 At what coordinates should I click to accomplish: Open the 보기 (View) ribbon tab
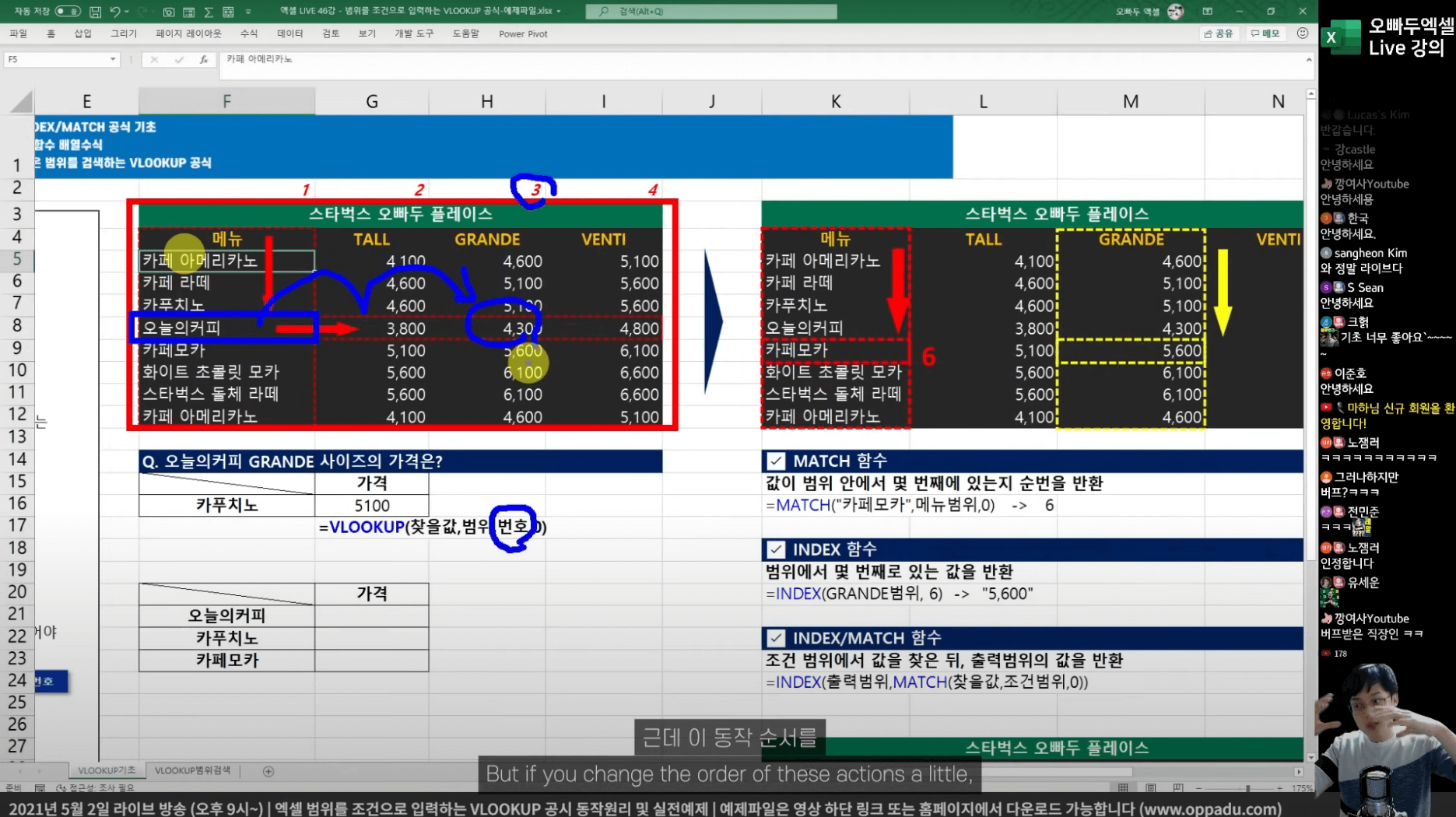click(x=367, y=33)
